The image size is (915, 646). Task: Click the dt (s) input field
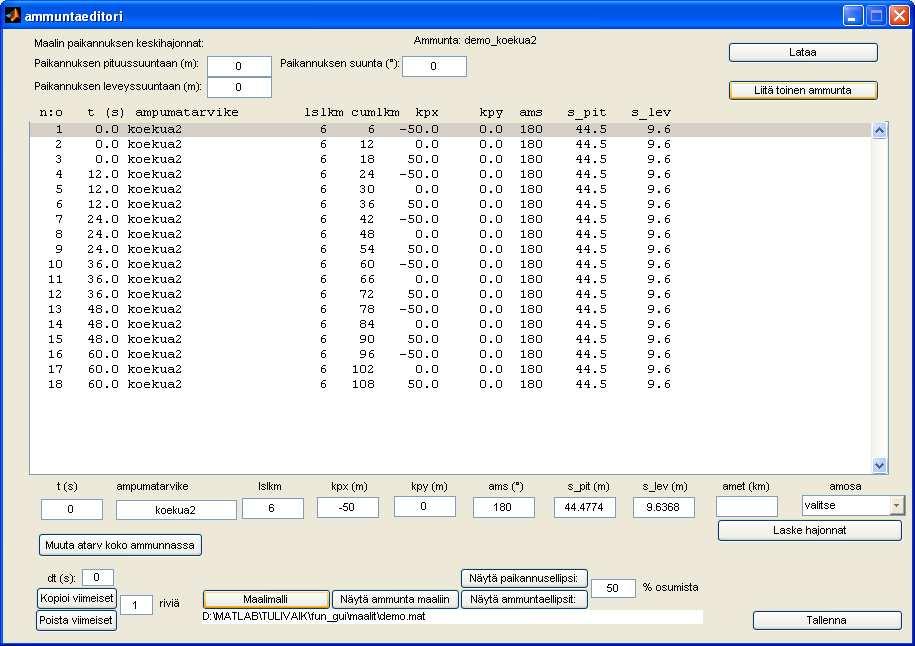[x=97, y=577]
